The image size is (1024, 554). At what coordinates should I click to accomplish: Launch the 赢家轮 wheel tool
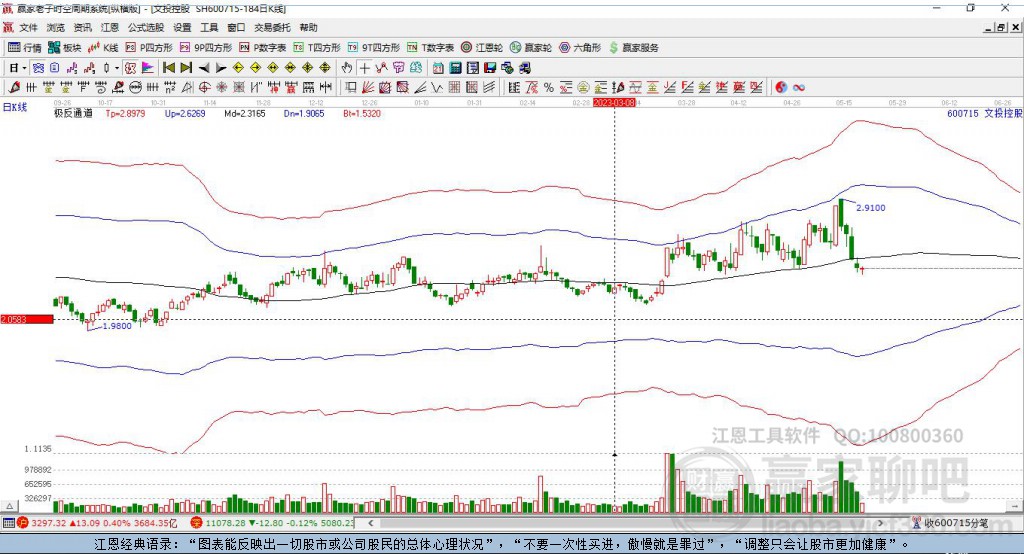coord(531,48)
